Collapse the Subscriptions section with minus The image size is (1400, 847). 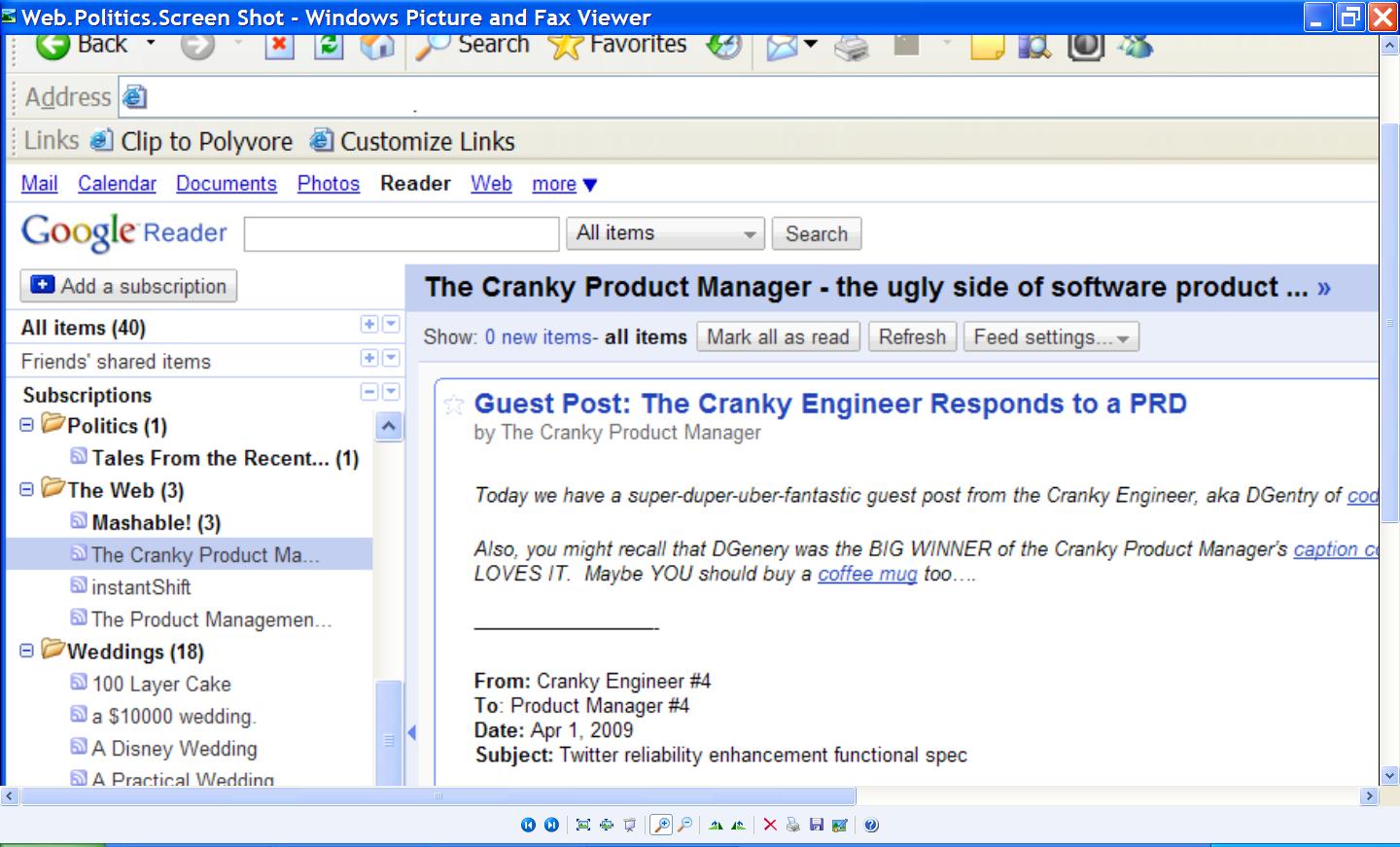click(369, 392)
